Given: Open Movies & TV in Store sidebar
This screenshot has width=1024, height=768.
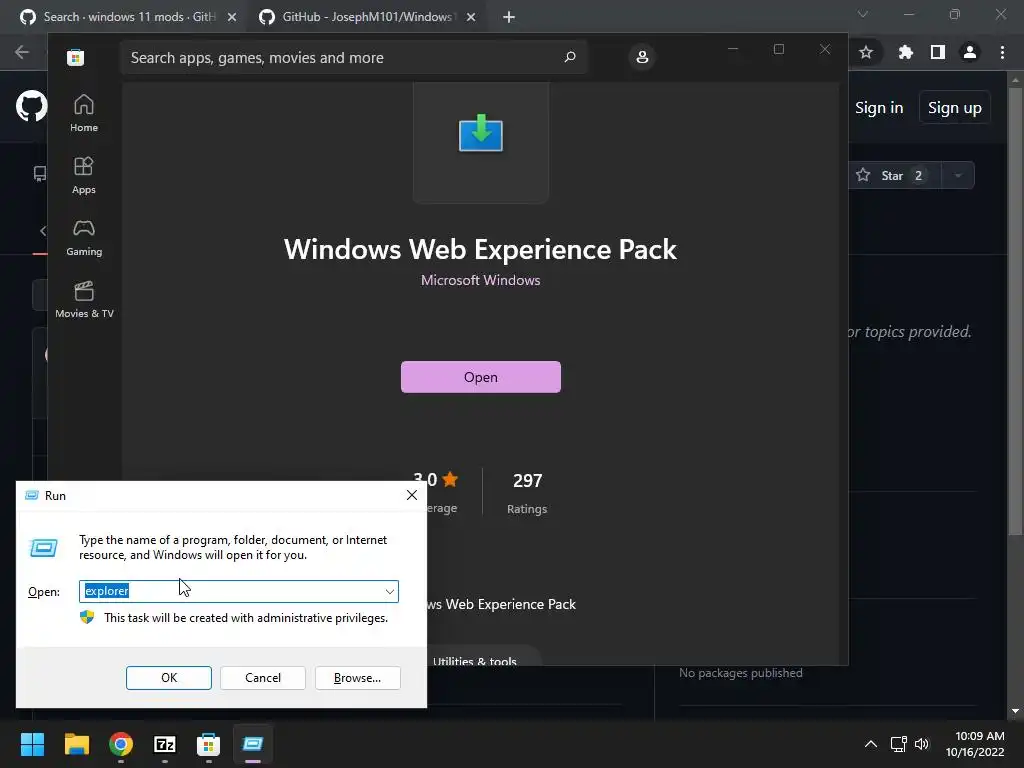Looking at the screenshot, I should pos(84,299).
